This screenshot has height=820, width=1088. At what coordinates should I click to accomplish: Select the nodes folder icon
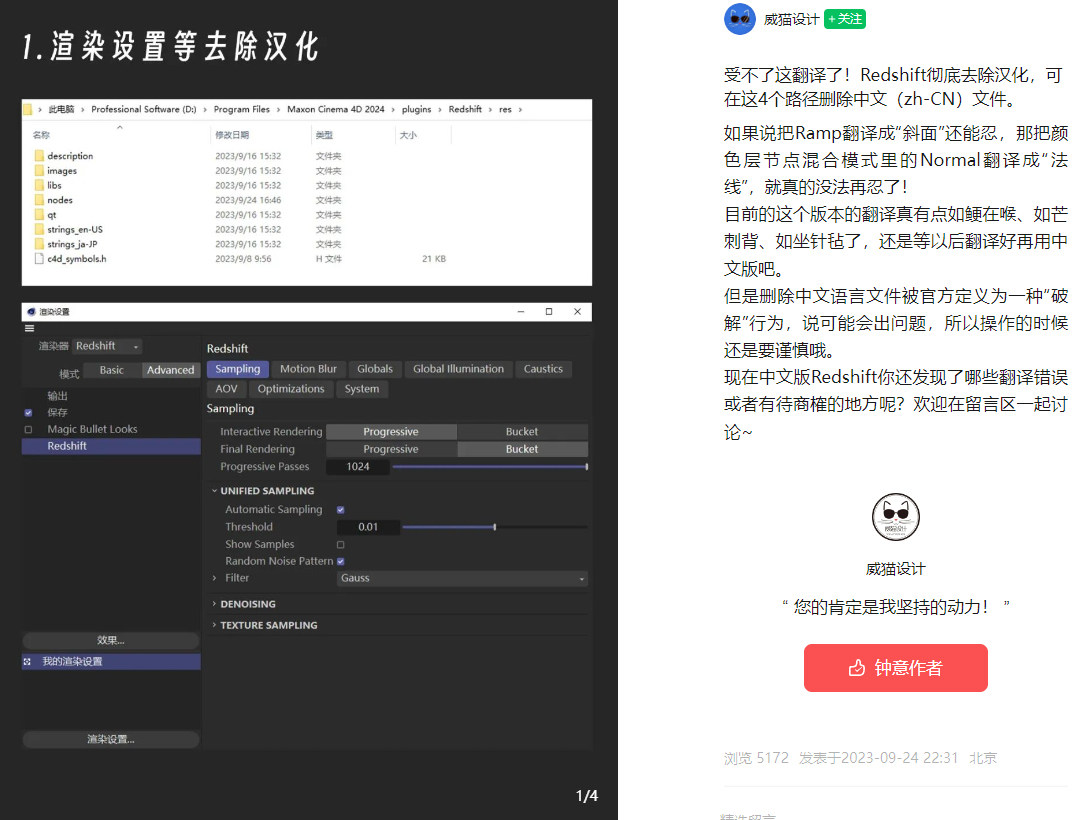tap(39, 200)
